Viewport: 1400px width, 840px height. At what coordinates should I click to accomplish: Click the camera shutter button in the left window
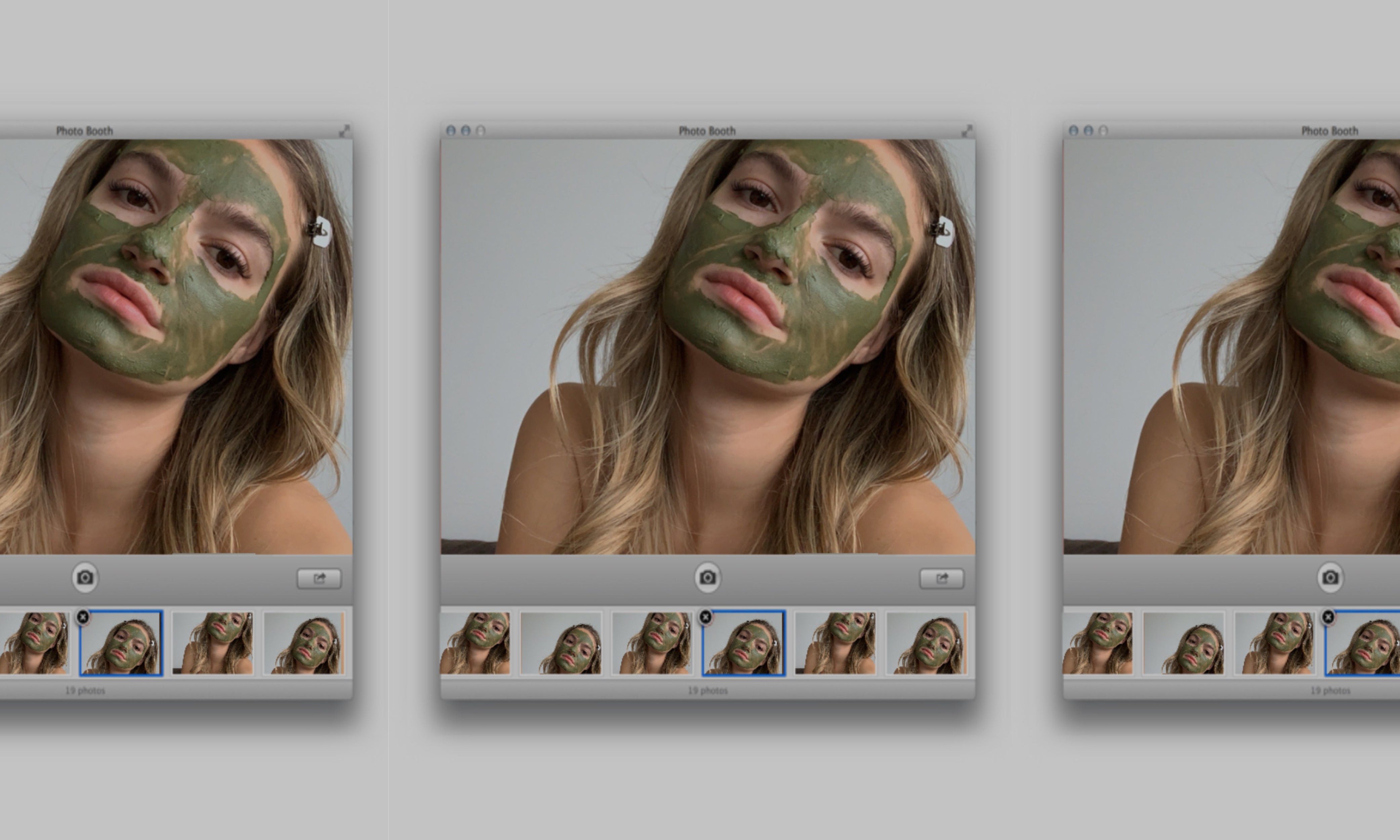85,577
